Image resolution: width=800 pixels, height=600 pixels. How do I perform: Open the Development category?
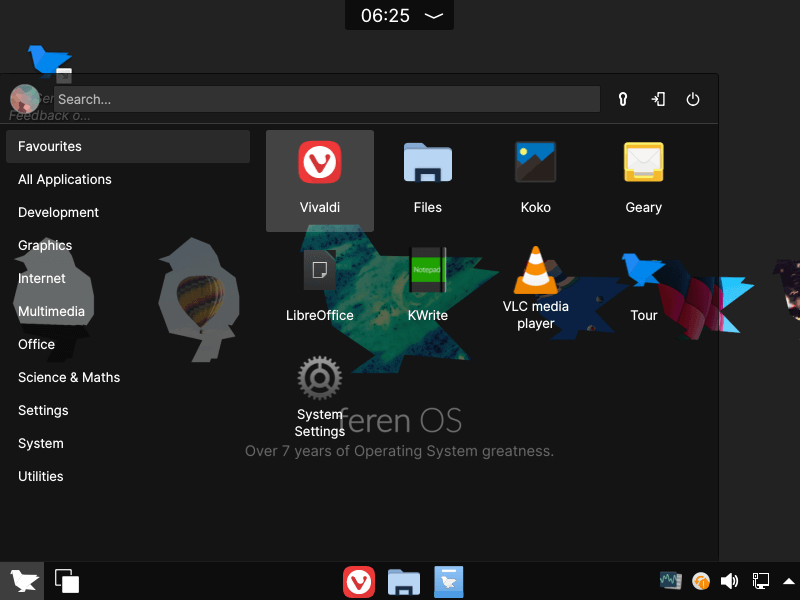point(128,212)
